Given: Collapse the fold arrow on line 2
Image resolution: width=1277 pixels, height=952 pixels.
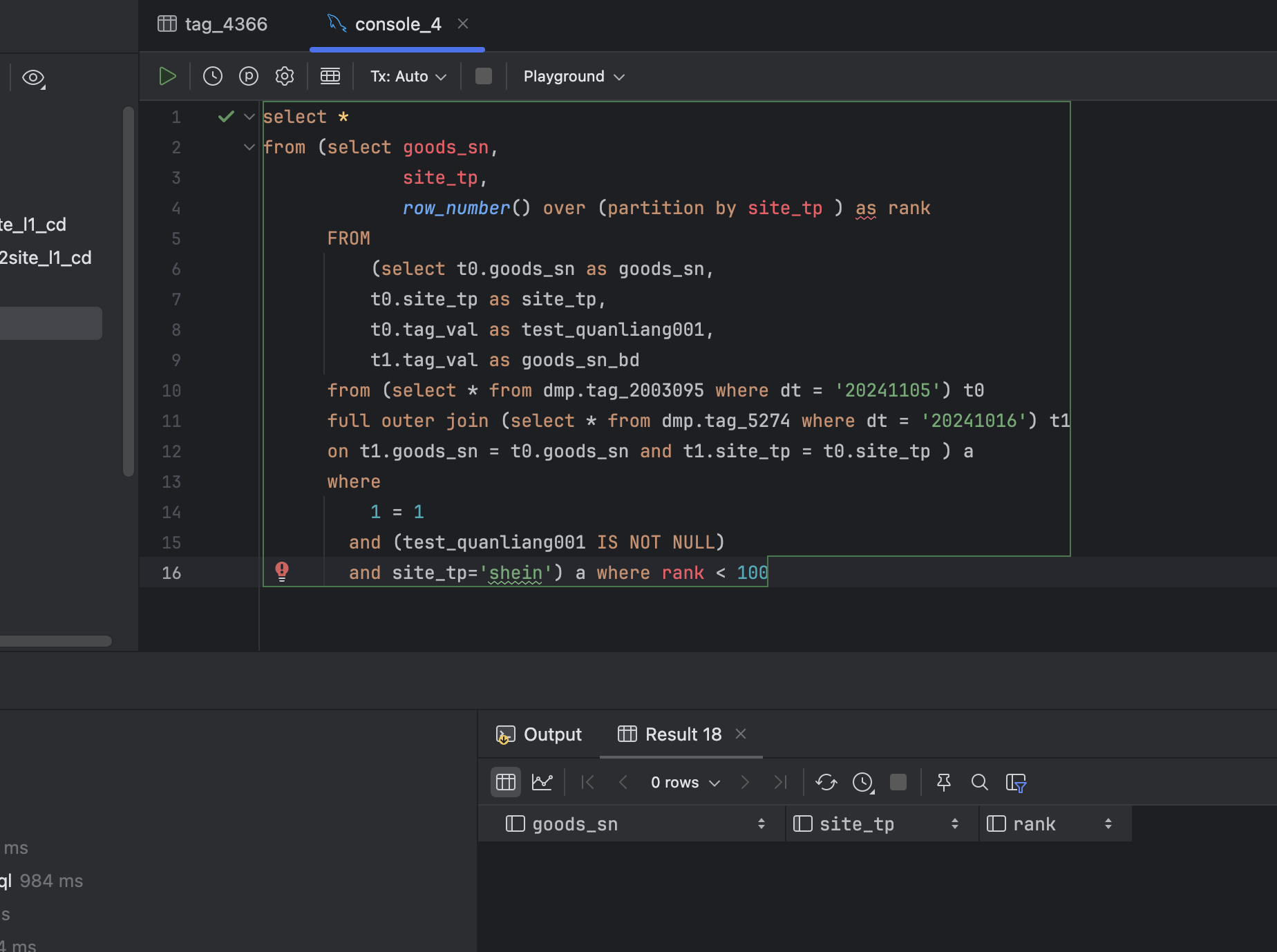Looking at the screenshot, I should [x=249, y=147].
